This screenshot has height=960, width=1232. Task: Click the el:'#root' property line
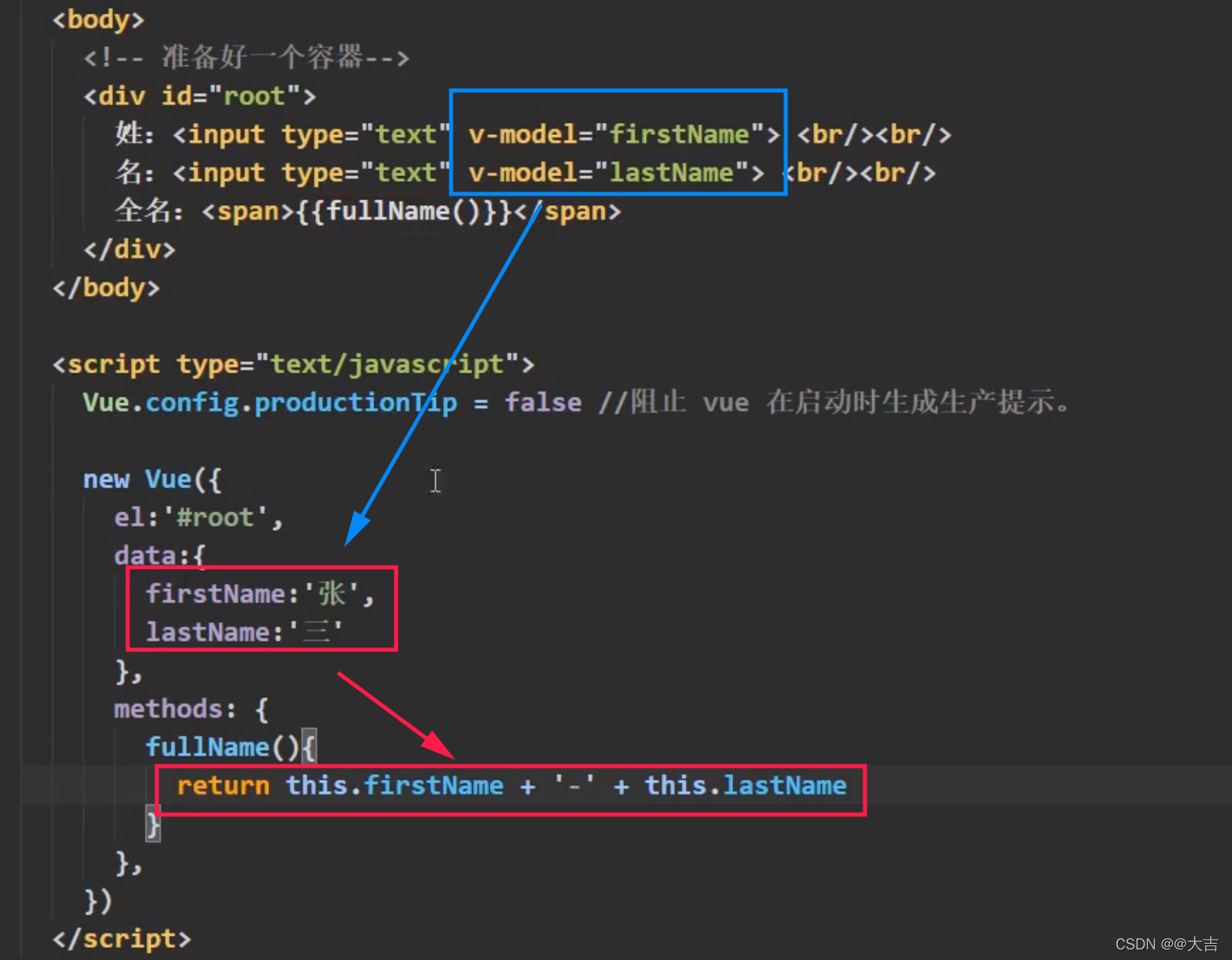point(199,517)
